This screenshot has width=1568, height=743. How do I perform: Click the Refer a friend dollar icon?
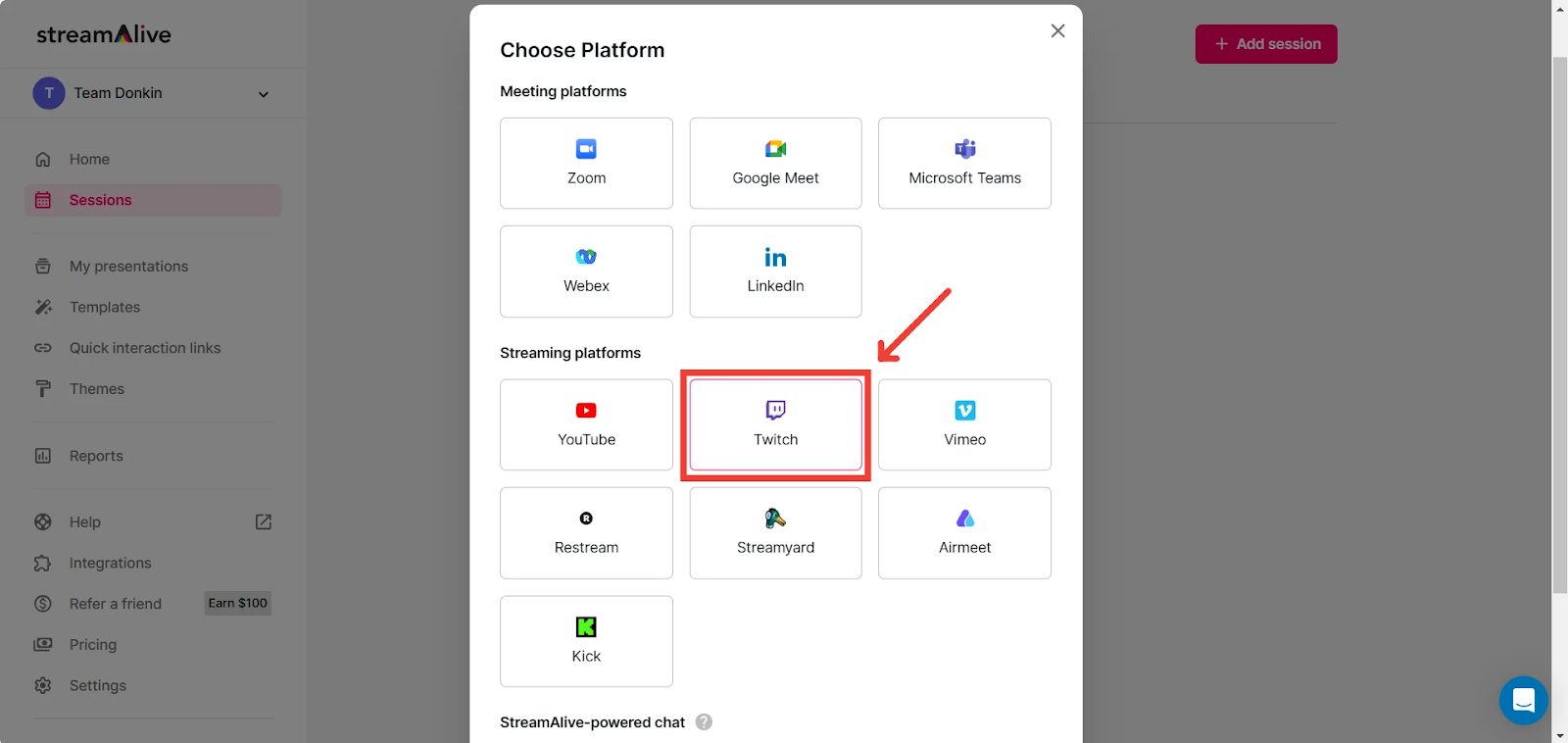pos(43,604)
